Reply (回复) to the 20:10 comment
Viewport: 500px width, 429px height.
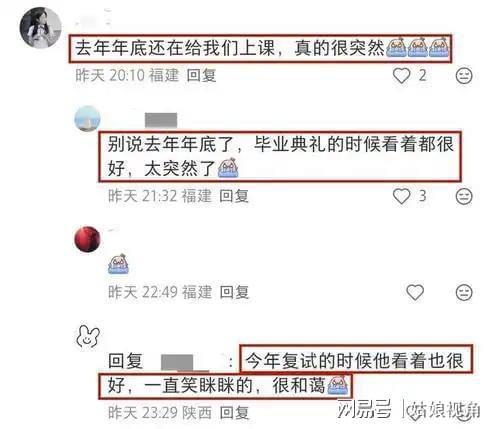click(201, 75)
